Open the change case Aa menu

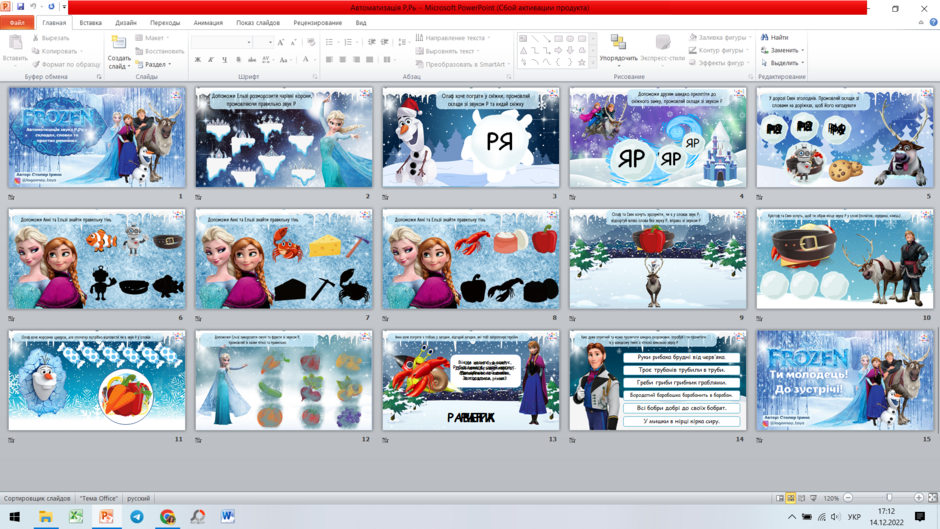(x=285, y=59)
